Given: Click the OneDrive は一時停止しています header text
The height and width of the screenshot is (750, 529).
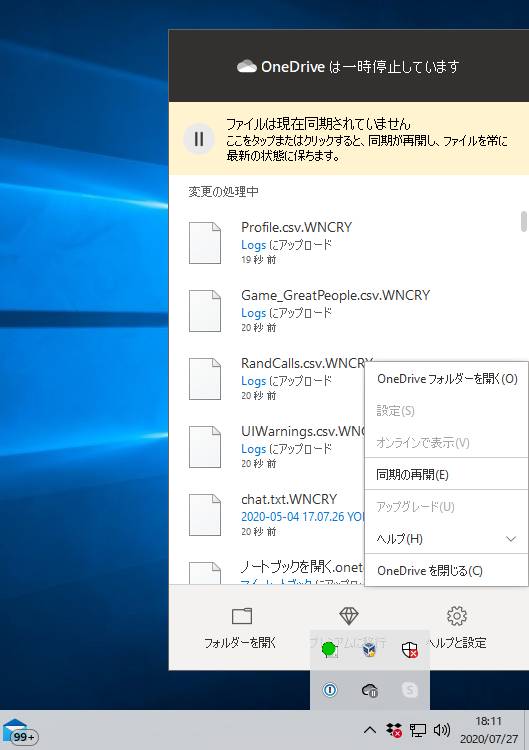Looking at the screenshot, I should pos(360,66).
